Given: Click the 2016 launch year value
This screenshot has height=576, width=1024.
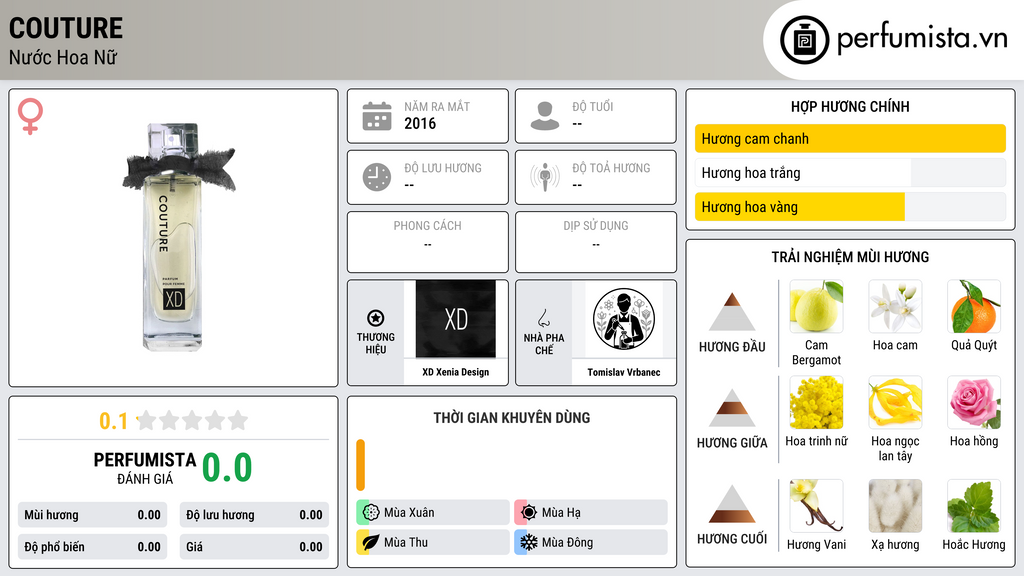Looking at the screenshot, I should point(420,123).
